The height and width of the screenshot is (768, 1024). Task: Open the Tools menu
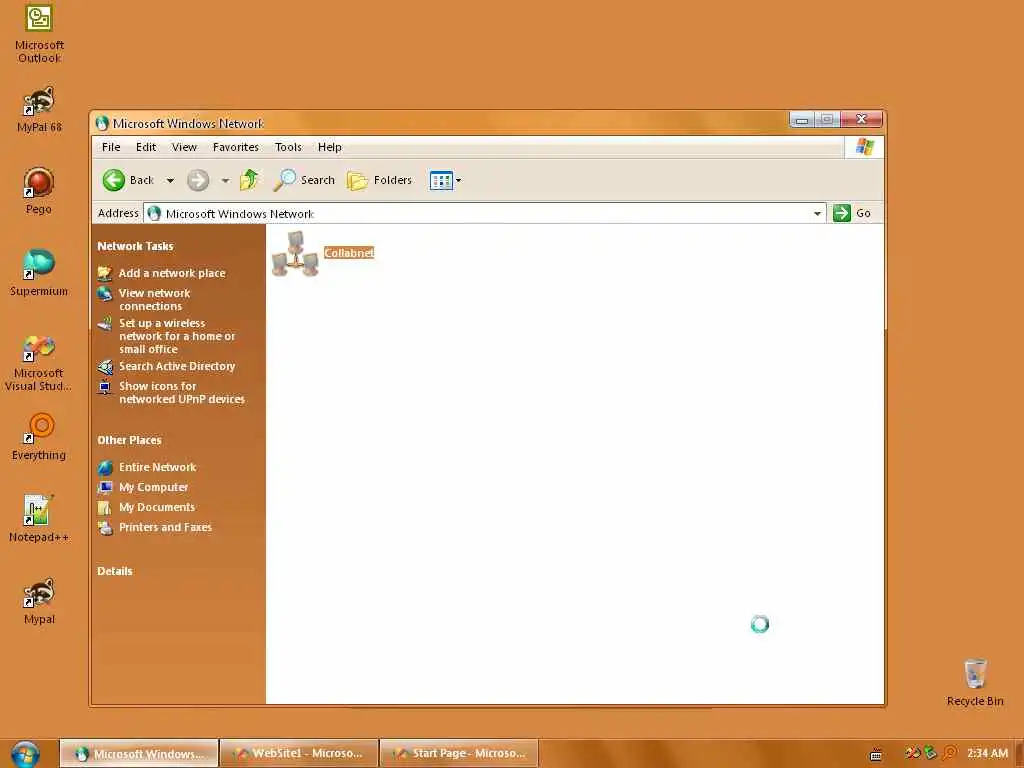[x=288, y=147]
